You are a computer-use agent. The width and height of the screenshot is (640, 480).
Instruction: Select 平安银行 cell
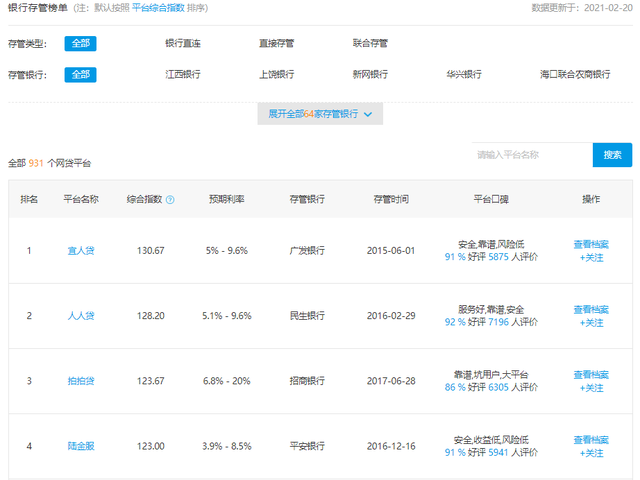pyautogui.click(x=307, y=446)
